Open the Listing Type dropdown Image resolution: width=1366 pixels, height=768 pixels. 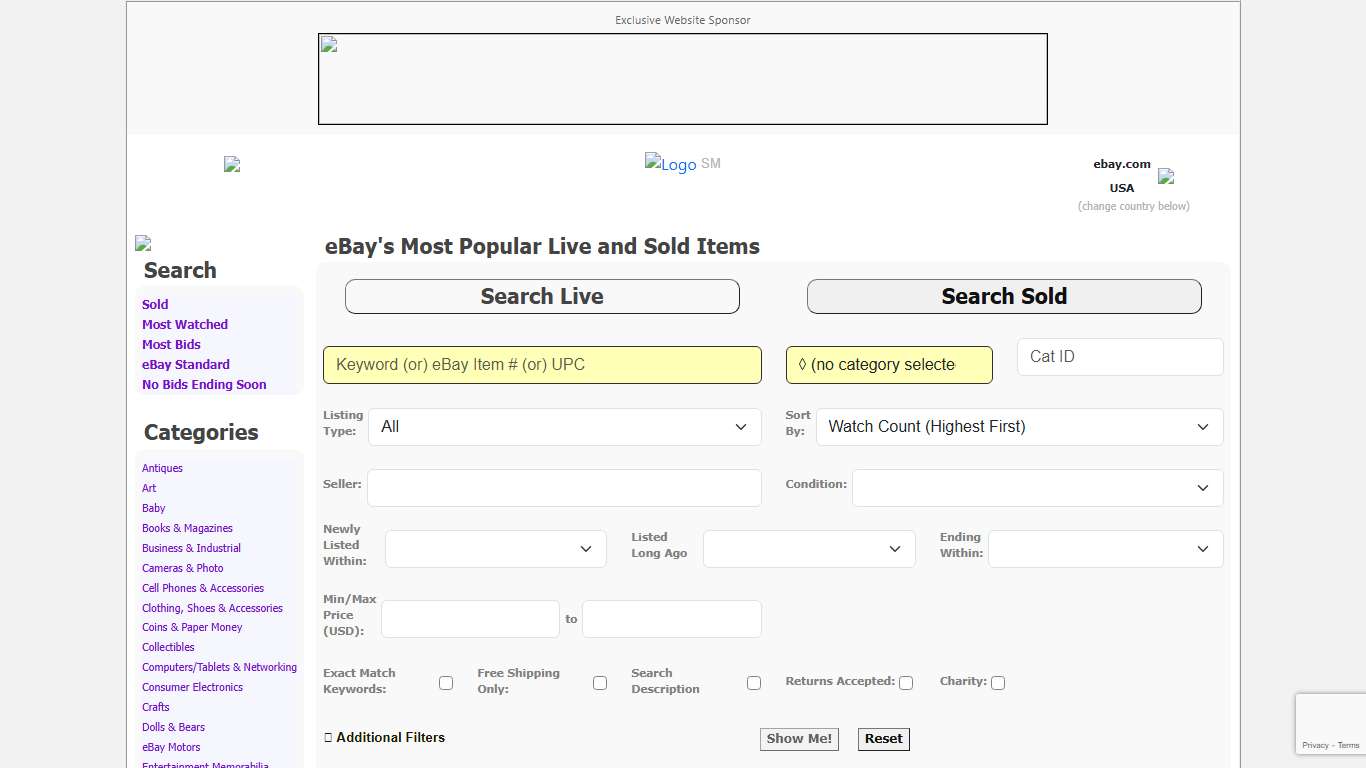pos(564,427)
